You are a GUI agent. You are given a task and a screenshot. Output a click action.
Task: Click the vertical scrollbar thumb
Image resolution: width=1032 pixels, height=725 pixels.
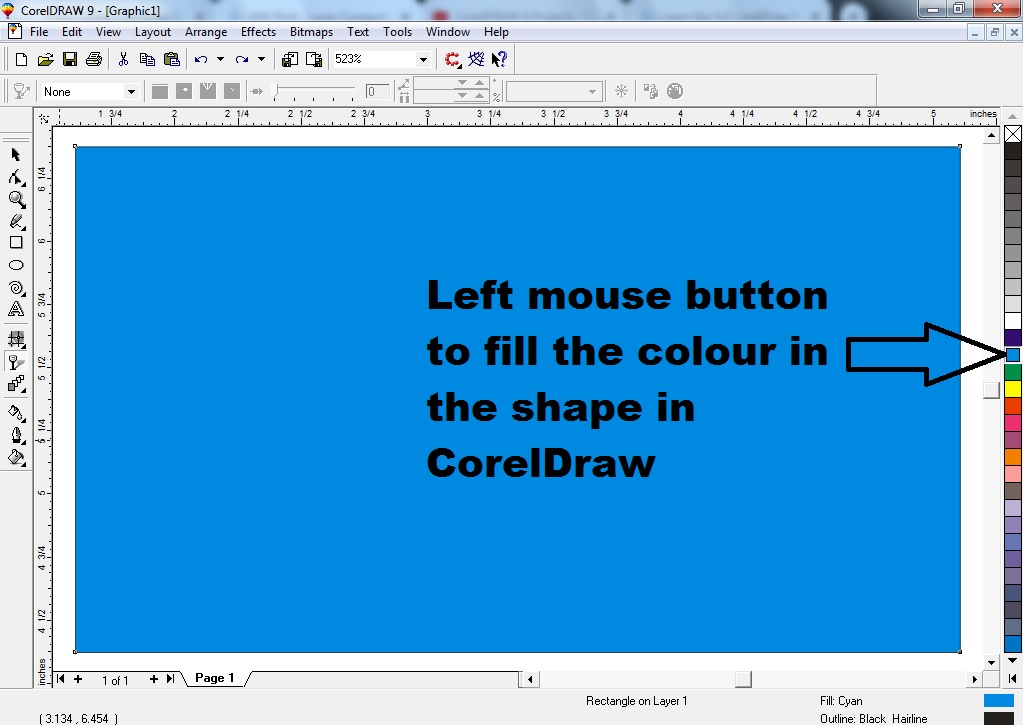coord(991,390)
